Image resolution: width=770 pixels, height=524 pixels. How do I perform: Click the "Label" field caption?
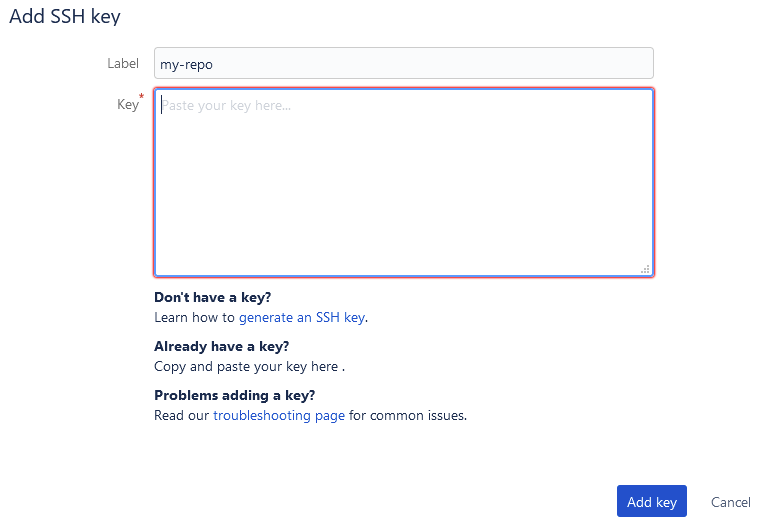[x=123, y=63]
